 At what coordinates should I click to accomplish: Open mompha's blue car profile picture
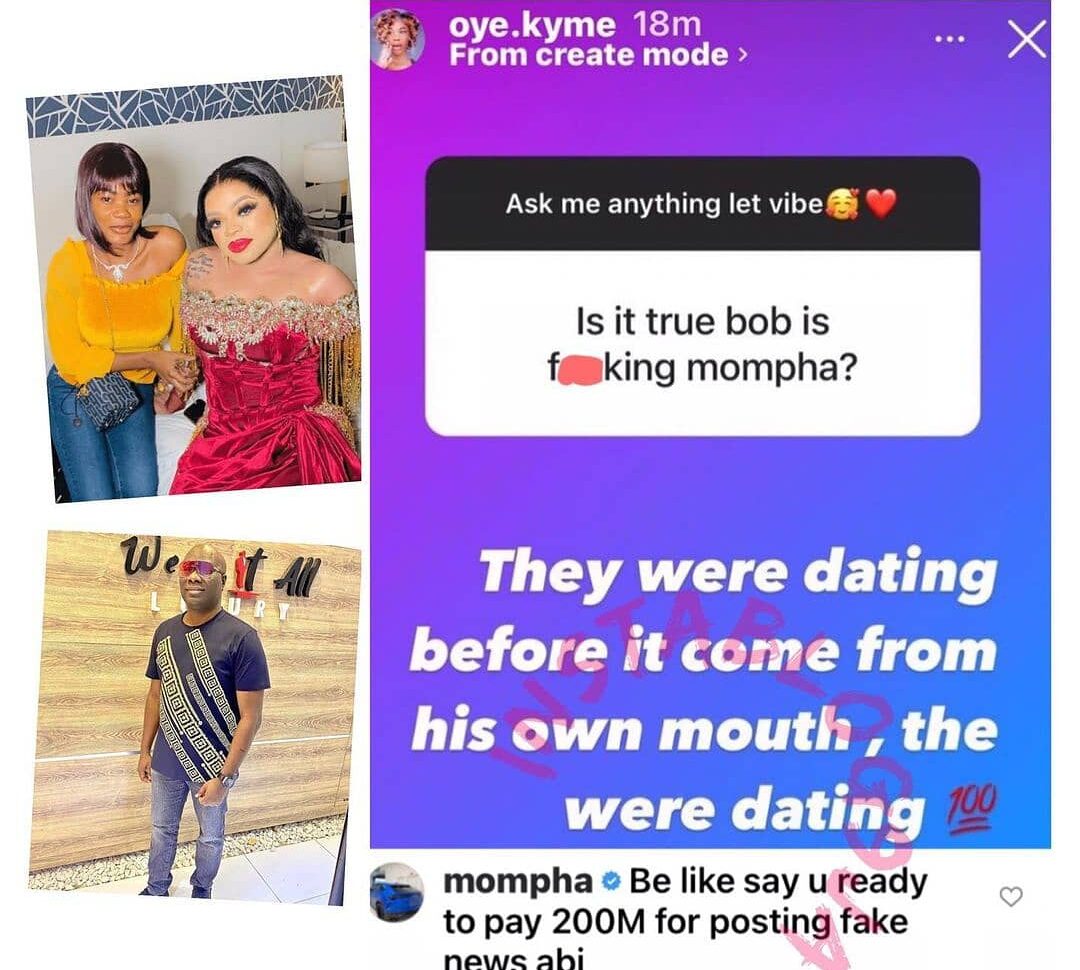(397, 894)
